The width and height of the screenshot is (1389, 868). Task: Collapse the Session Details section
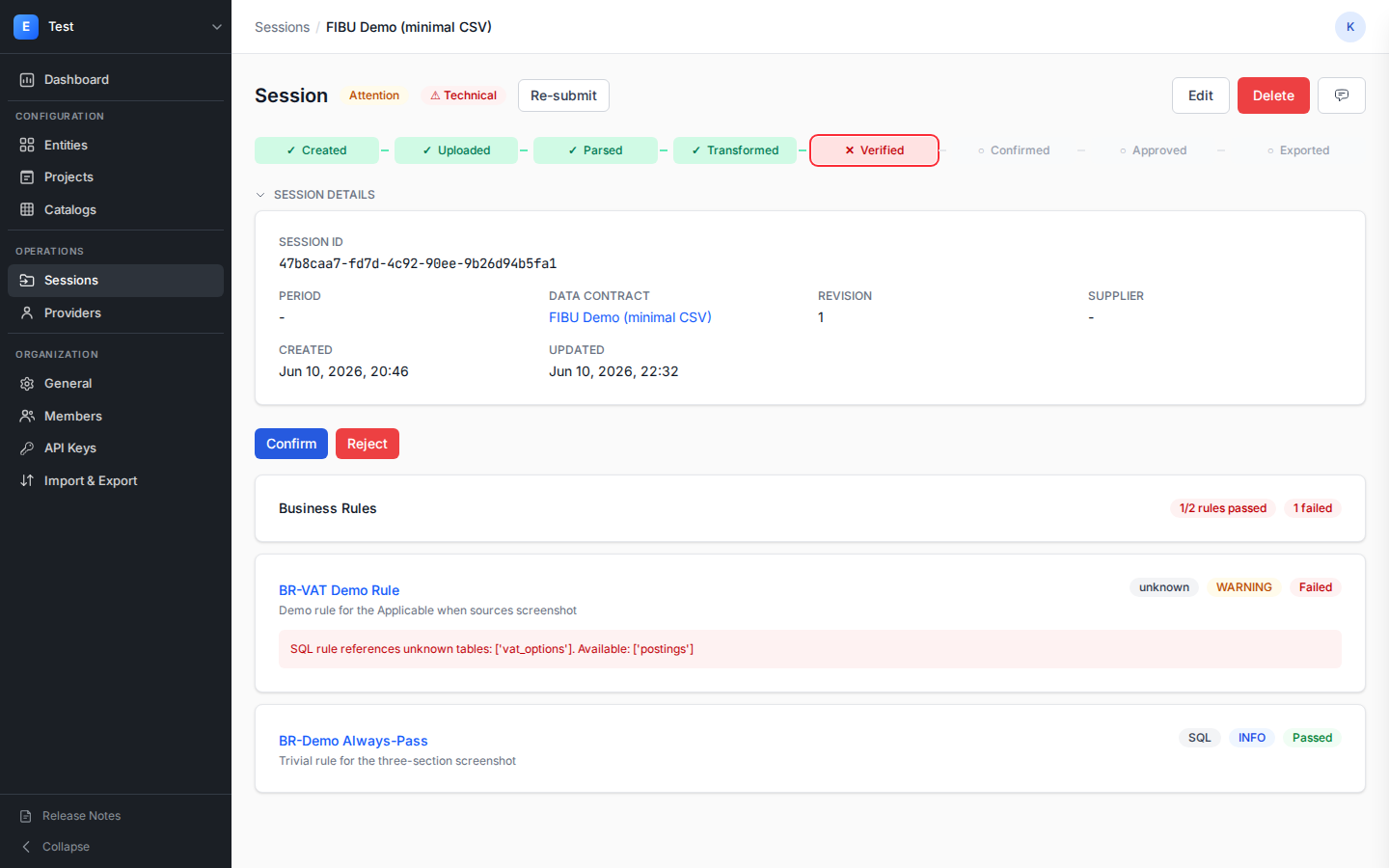314,195
